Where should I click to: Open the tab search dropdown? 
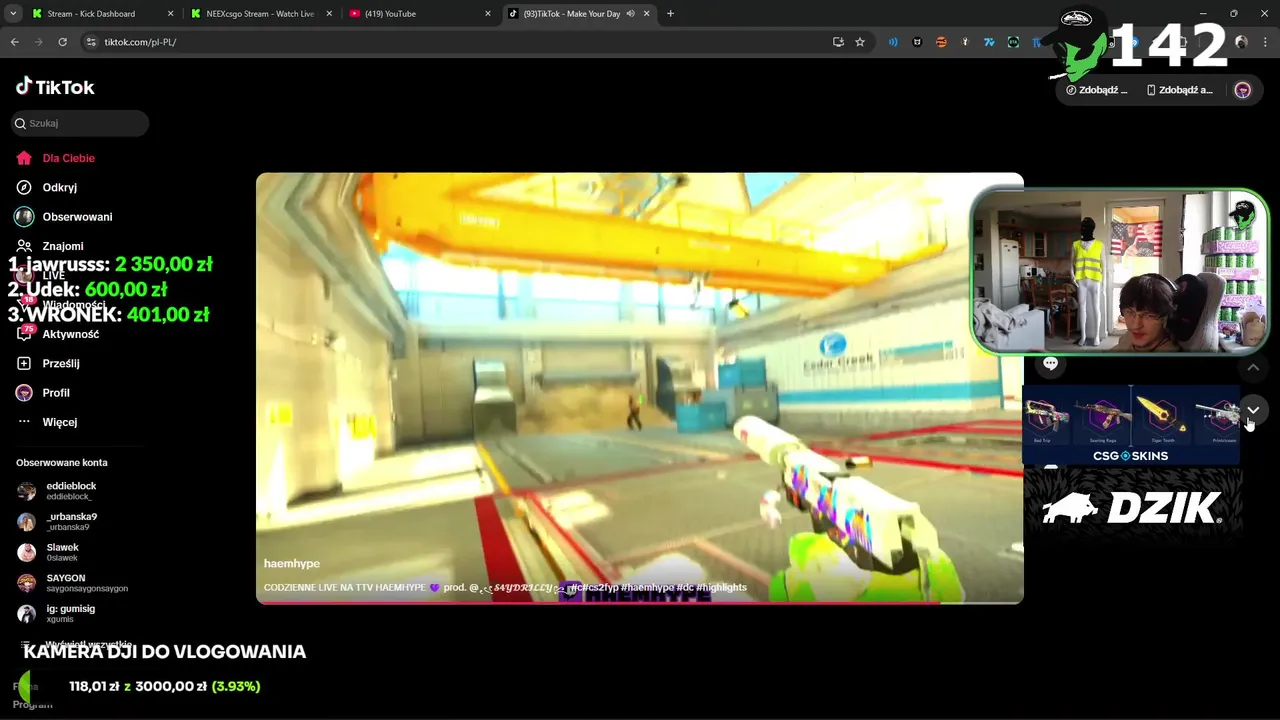(12, 14)
